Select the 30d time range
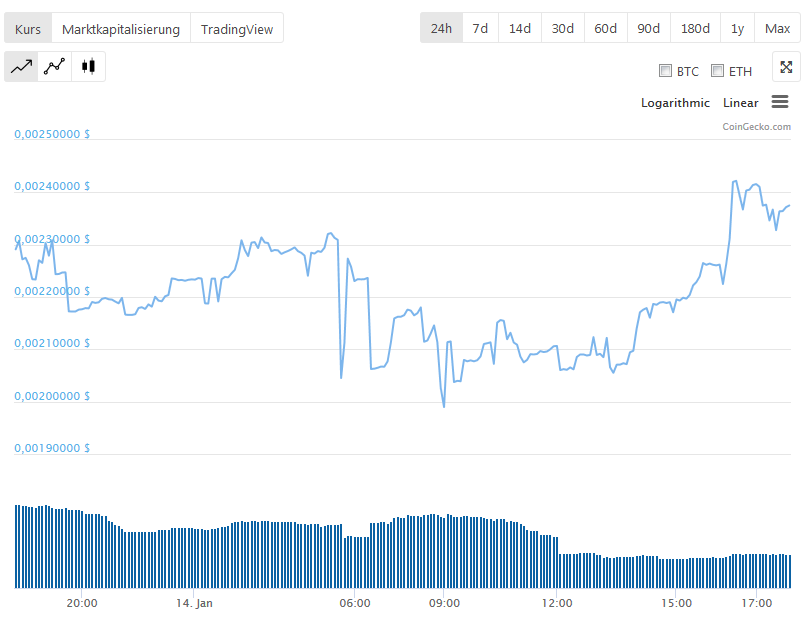This screenshot has height=624, width=803. pyautogui.click(x=563, y=28)
